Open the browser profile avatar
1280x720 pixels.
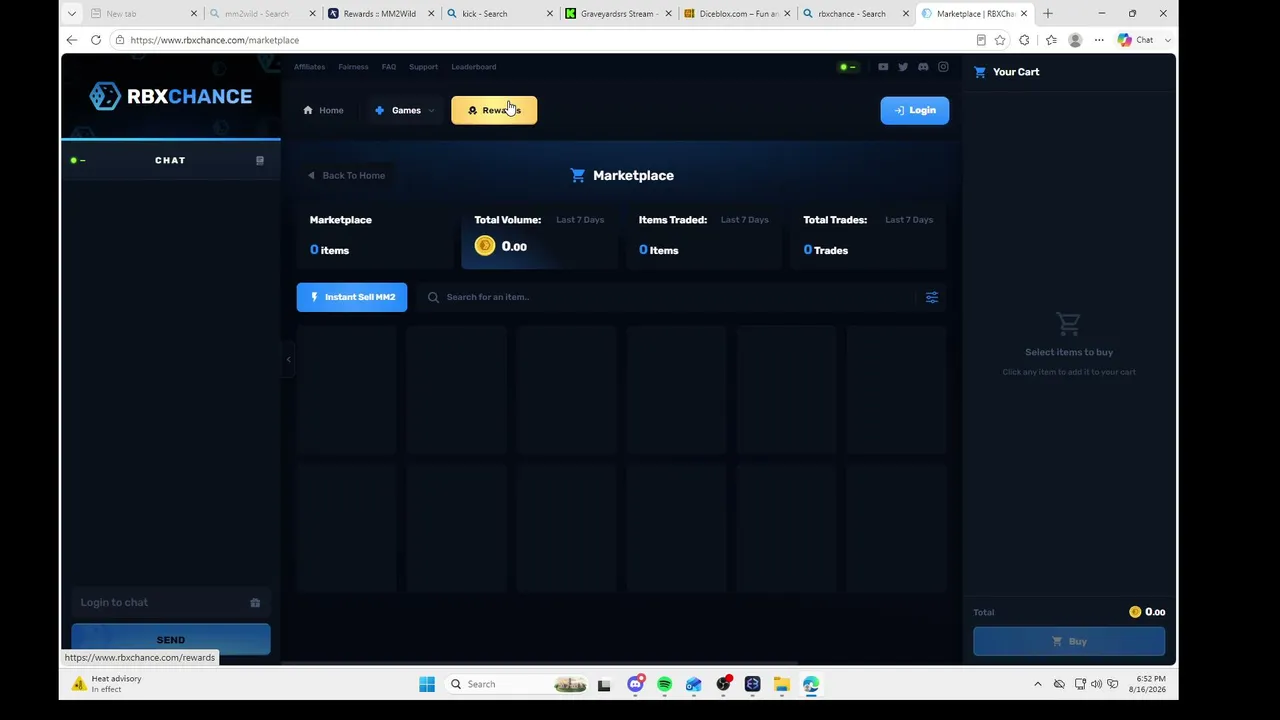[1075, 40]
